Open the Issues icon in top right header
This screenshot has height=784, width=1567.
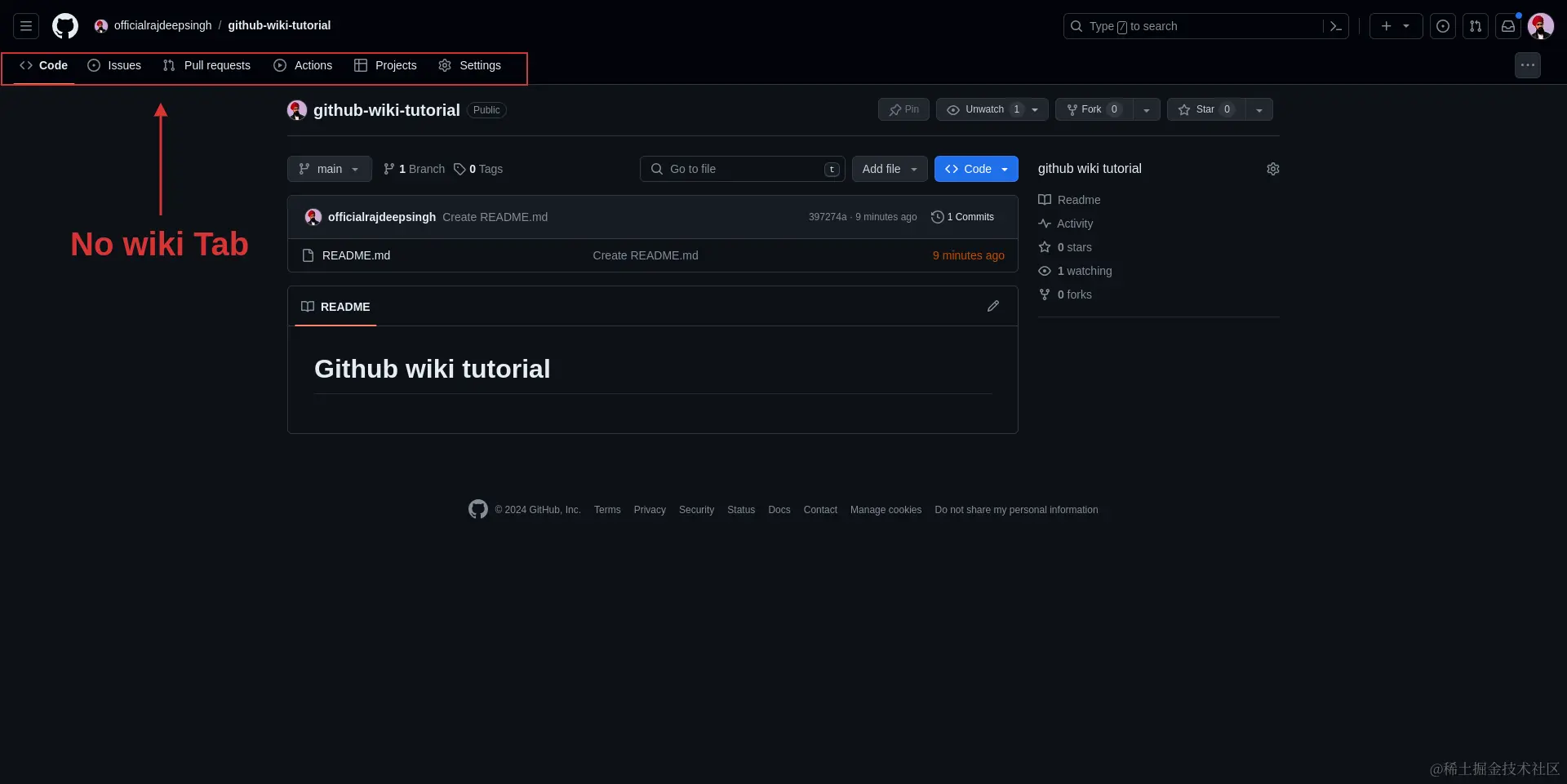(1443, 26)
